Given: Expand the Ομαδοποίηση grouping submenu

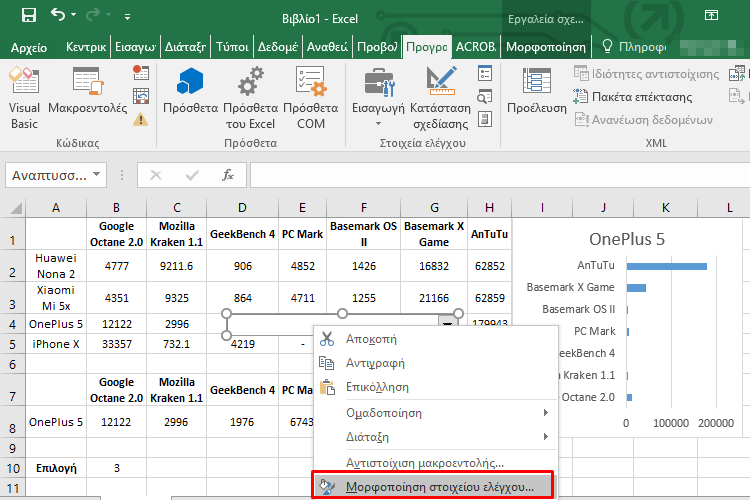Looking at the screenshot, I should pos(436,412).
